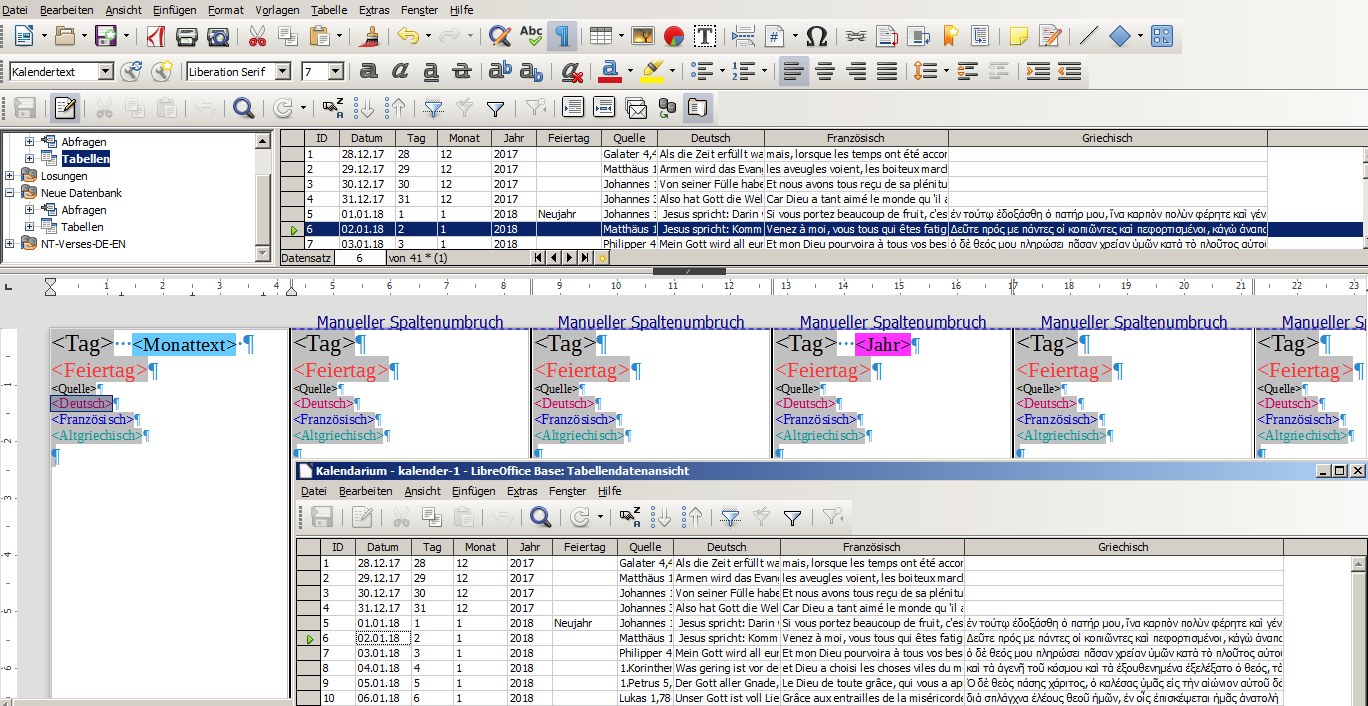Apply subscript to the text

[x=531, y=72]
